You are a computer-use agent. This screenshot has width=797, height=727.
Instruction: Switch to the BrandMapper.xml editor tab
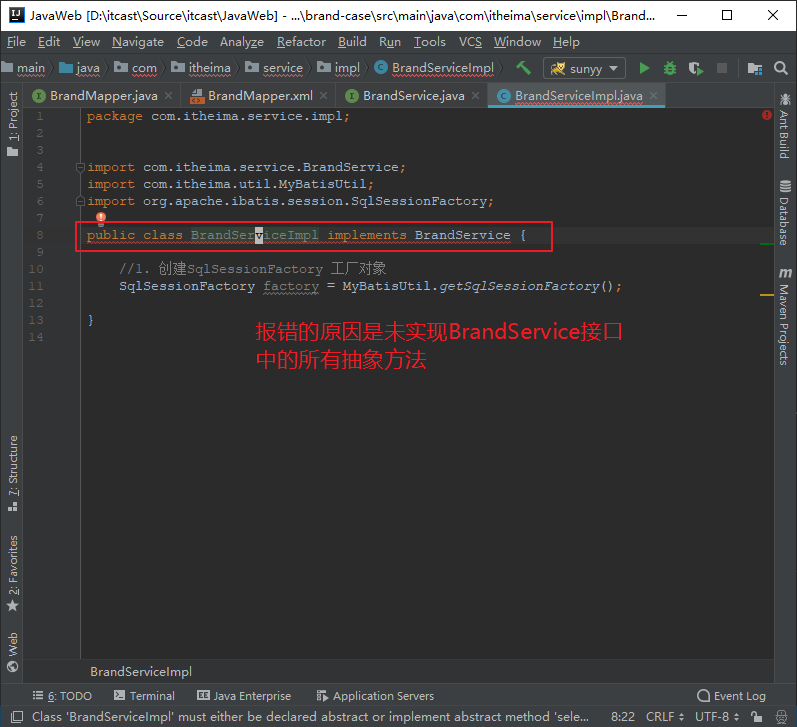pyautogui.click(x=259, y=96)
